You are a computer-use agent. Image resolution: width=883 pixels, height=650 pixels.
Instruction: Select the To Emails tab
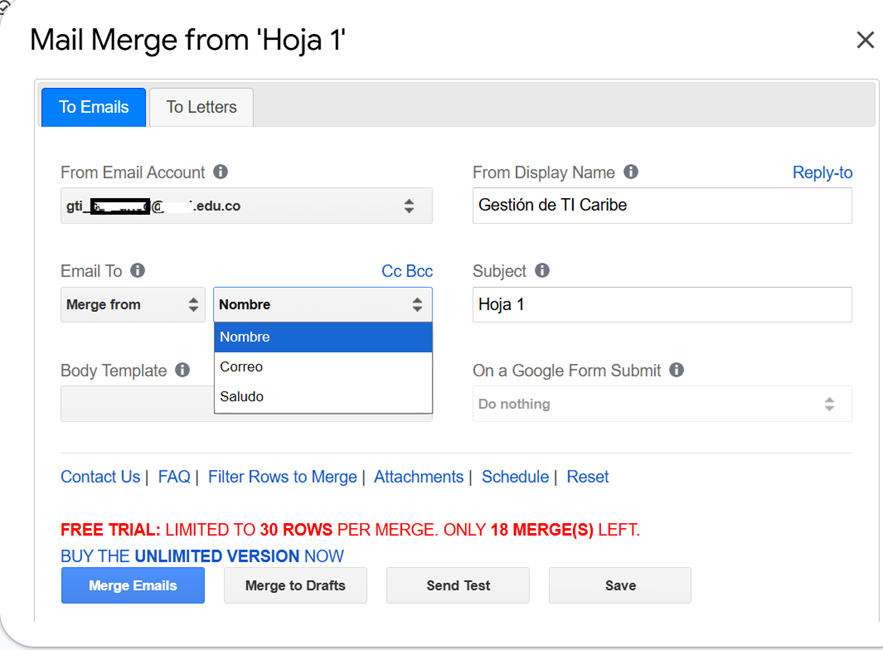94,107
